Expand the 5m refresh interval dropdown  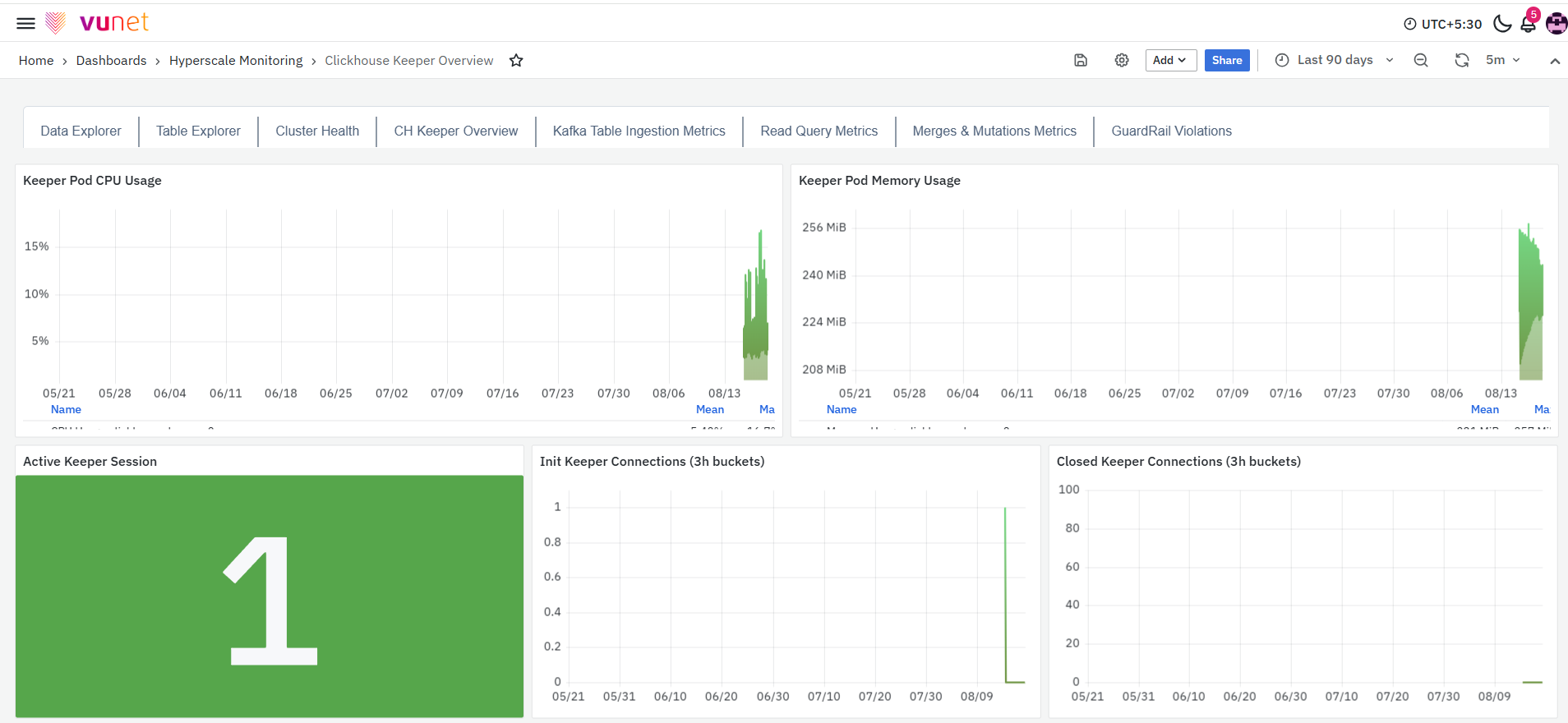coord(1504,60)
